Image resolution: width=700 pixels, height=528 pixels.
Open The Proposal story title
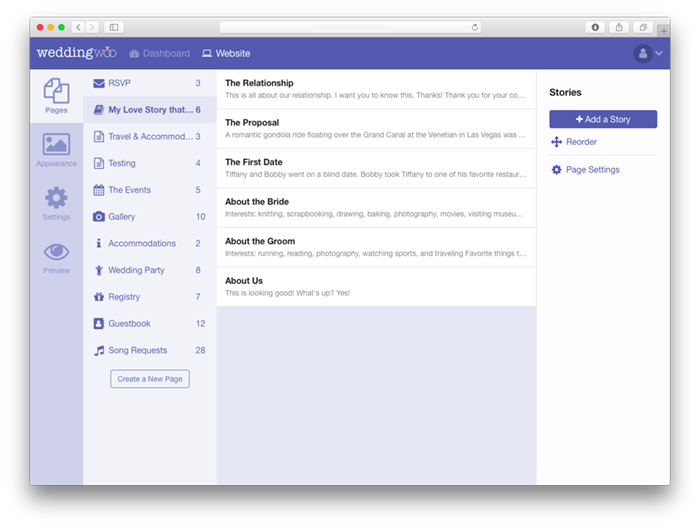[x=252, y=123]
